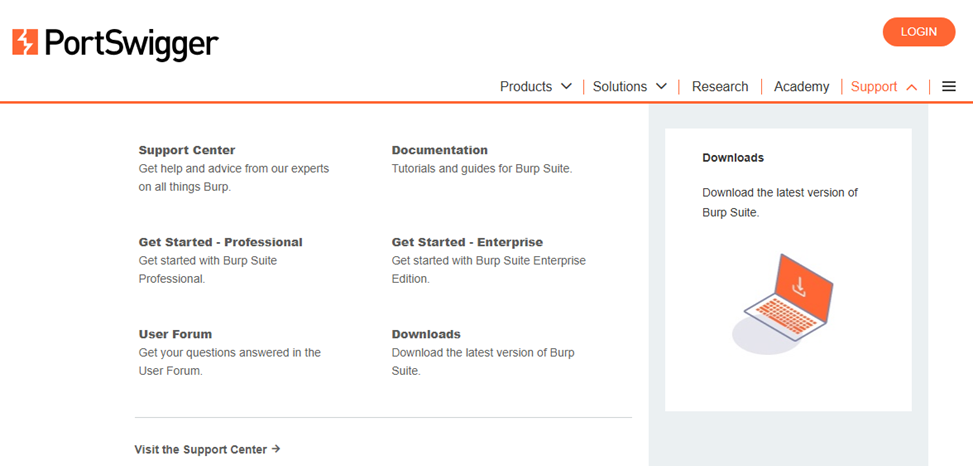The width and height of the screenshot is (973, 466).
Task: Click side card "Download the latest version" text
Action: [780, 202]
